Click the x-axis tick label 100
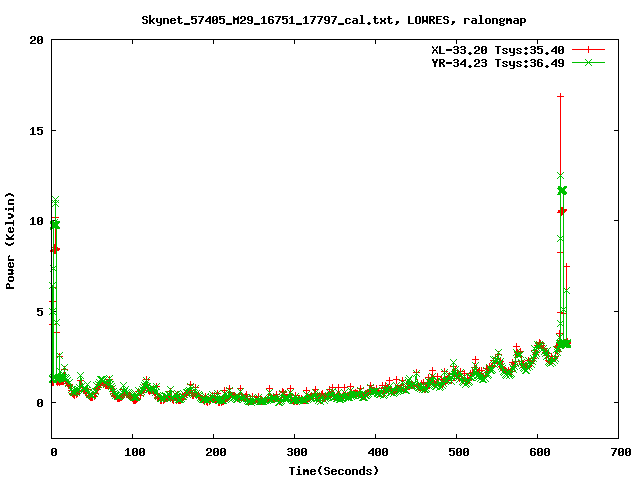640x480 pixels. pos(134,452)
